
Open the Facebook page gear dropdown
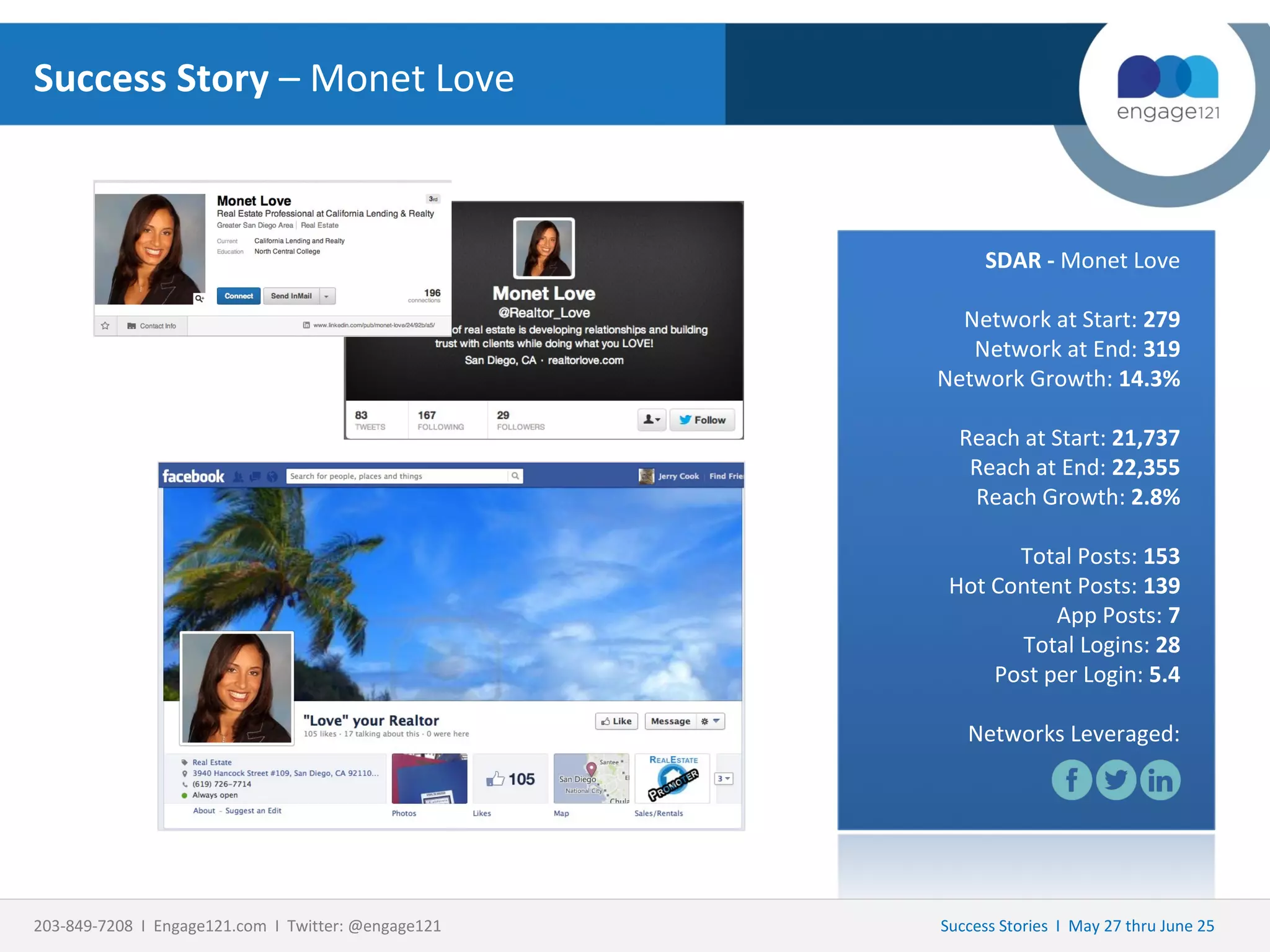[x=710, y=721]
